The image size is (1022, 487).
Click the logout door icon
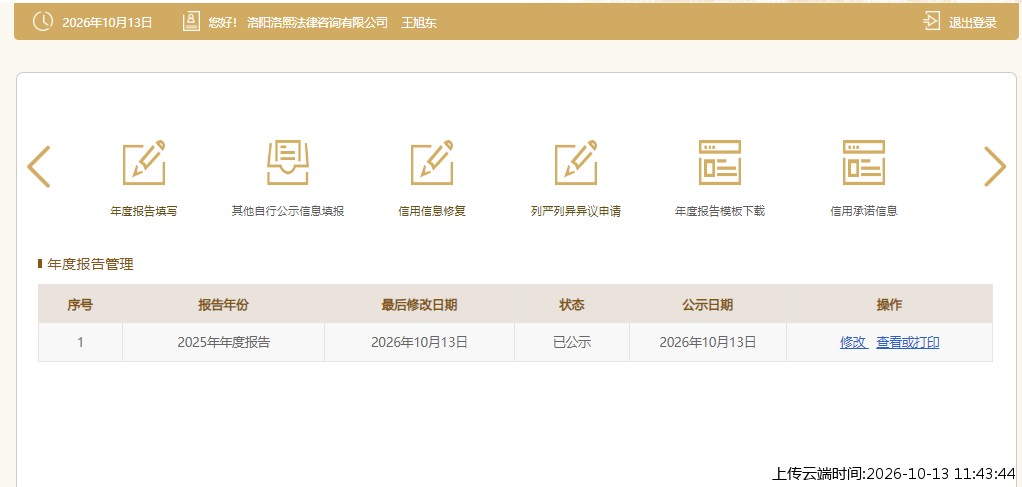click(x=931, y=22)
